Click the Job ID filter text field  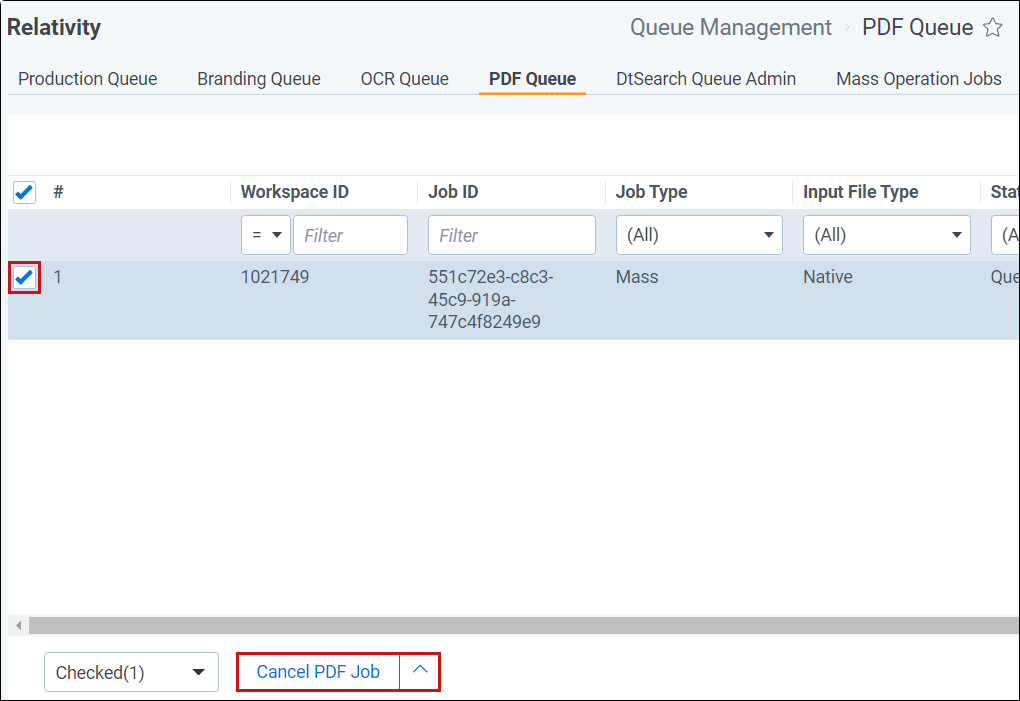tap(511, 235)
